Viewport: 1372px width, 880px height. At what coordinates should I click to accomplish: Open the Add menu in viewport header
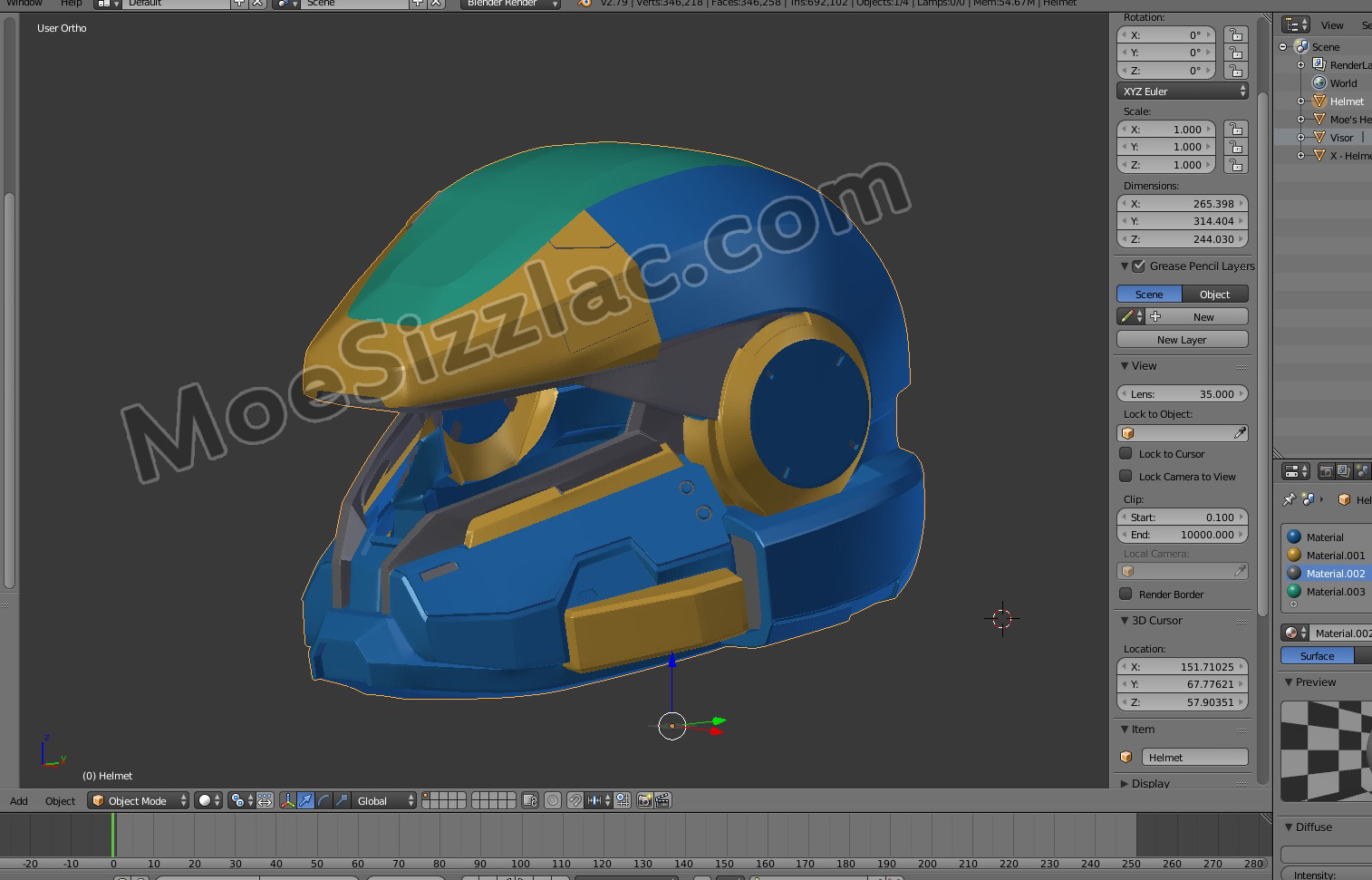(19, 801)
